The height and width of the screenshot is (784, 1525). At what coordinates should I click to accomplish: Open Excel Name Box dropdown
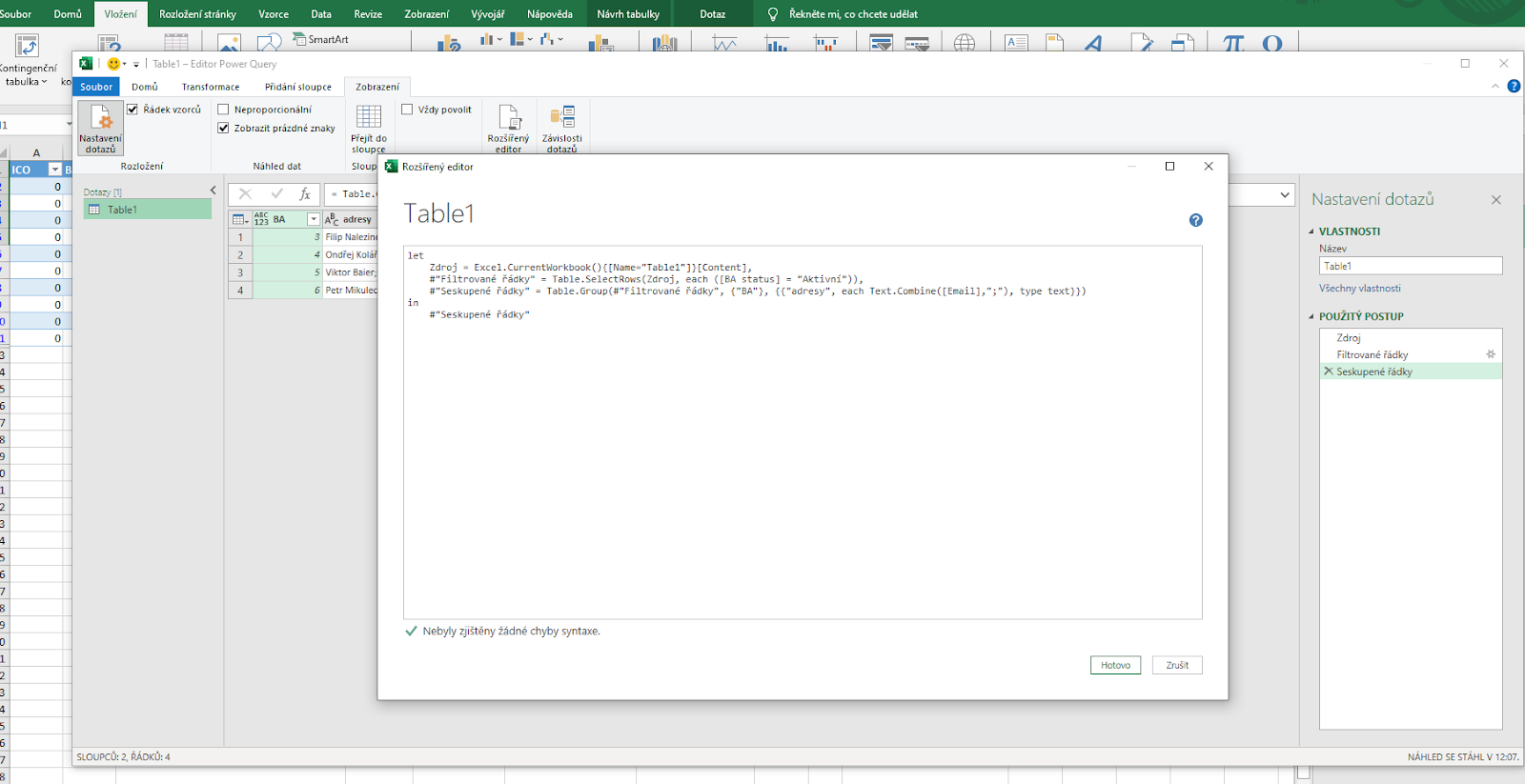(x=69, y=125)
